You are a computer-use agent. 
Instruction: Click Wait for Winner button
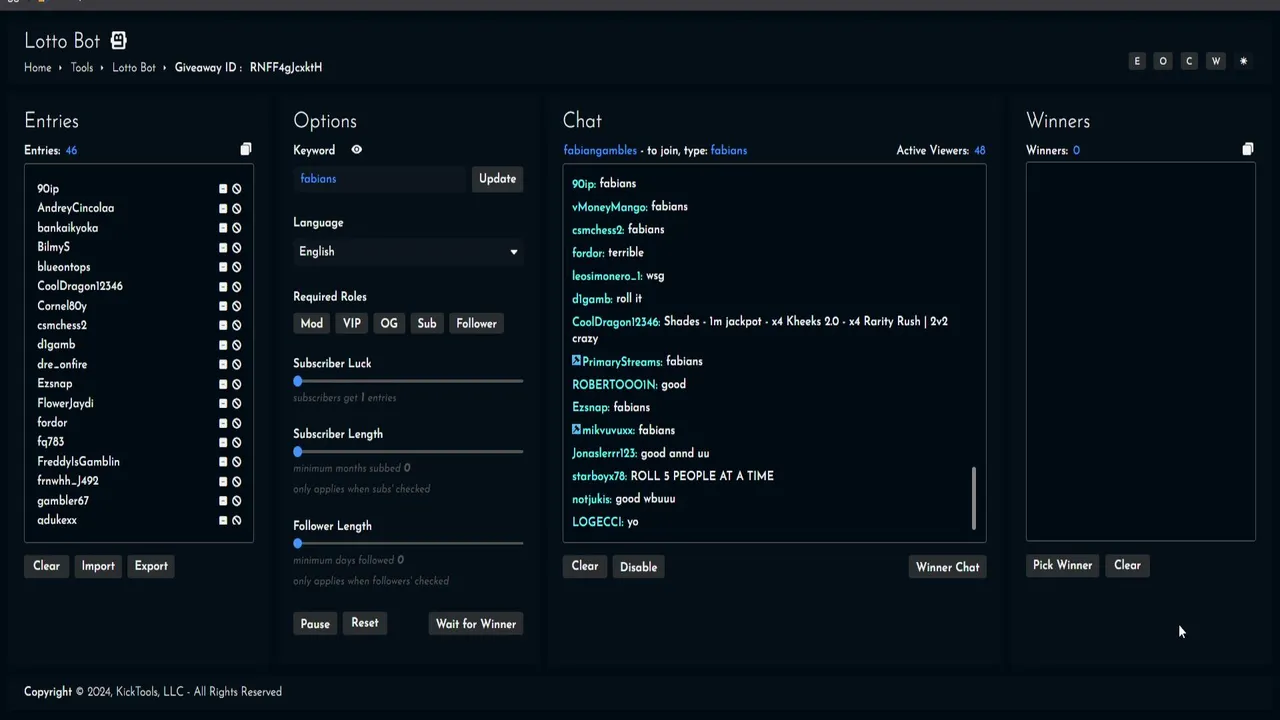[476, 624]
